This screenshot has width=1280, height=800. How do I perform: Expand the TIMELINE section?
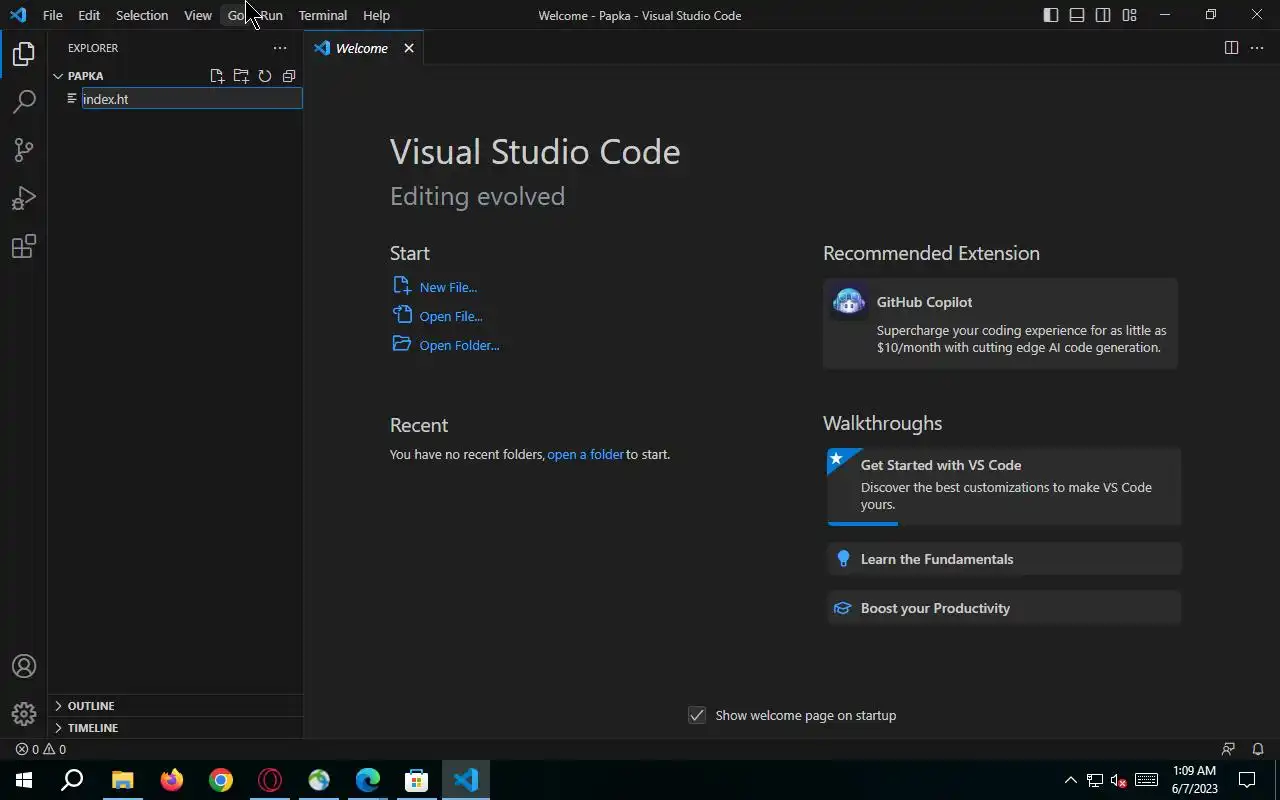click(175, 728)
